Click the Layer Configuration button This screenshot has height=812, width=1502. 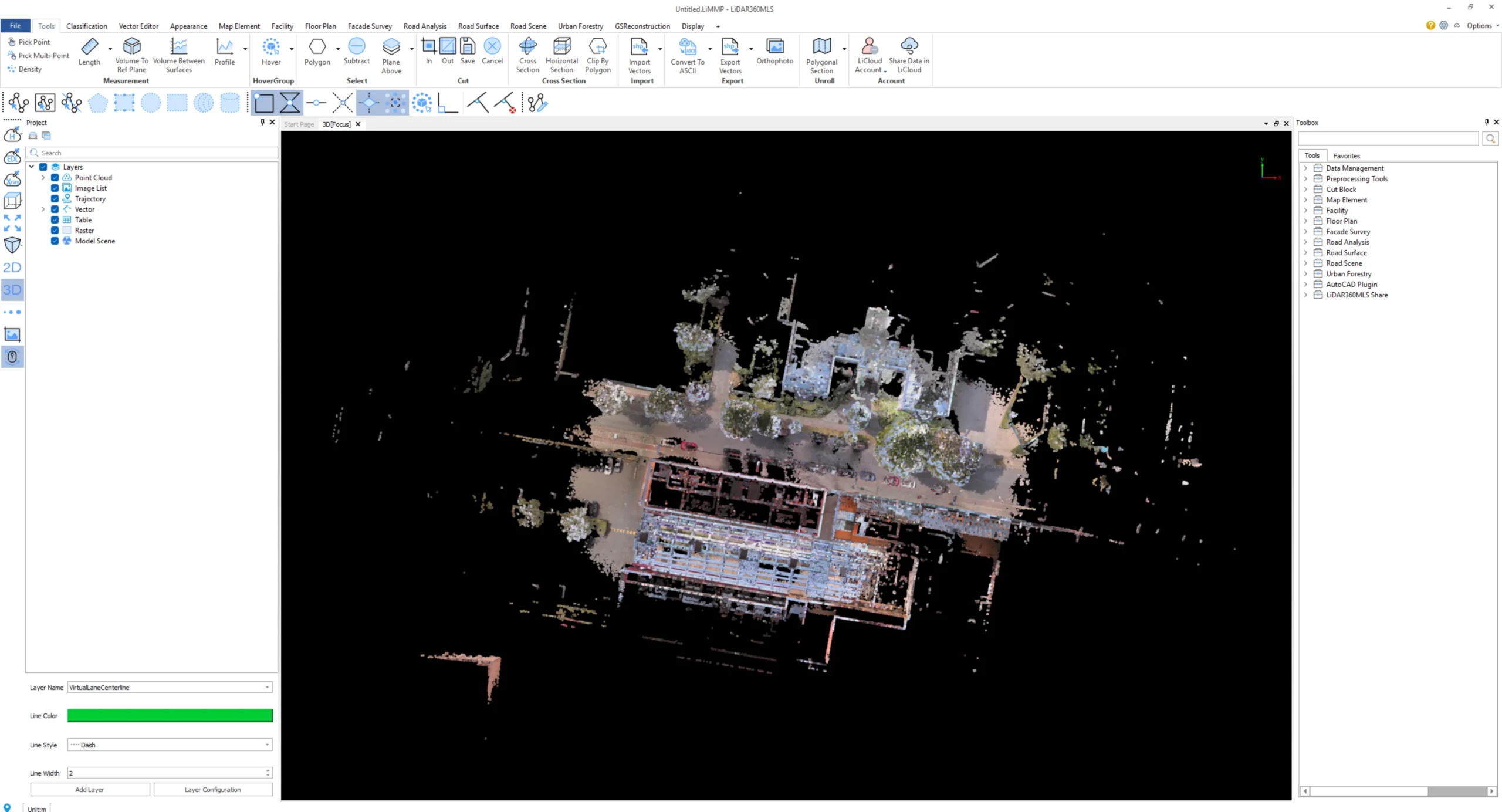212,790
